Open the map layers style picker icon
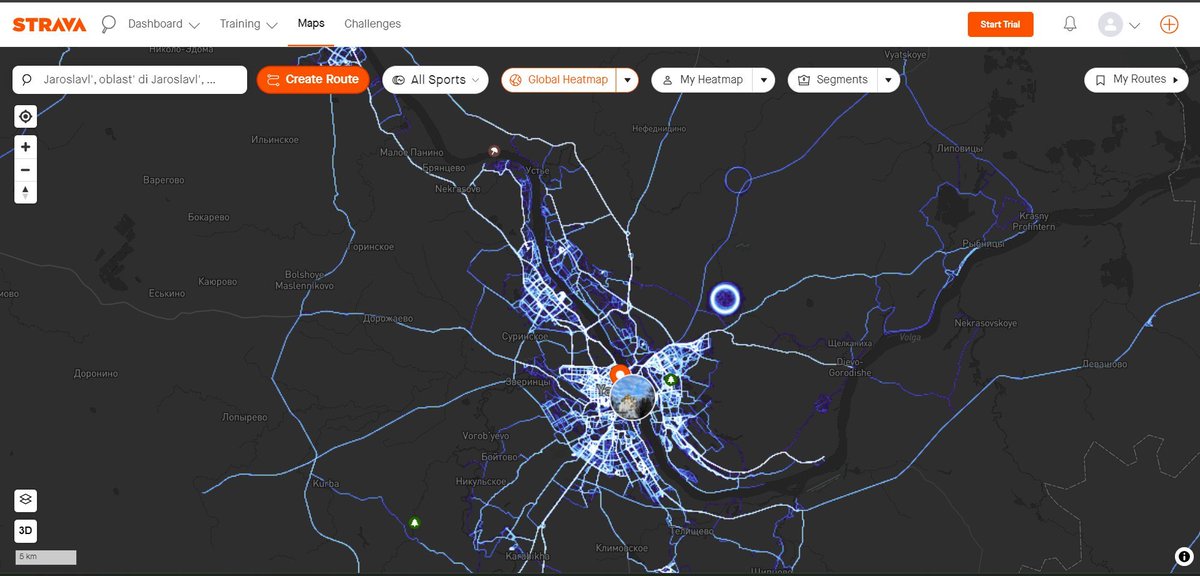This screenshot has height=576, width=1200. tap(24, 499)
